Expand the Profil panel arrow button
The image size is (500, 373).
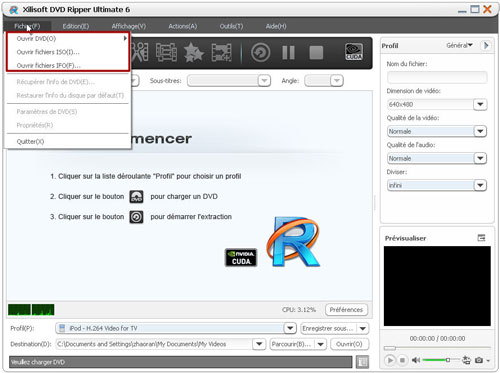[486, 45]
